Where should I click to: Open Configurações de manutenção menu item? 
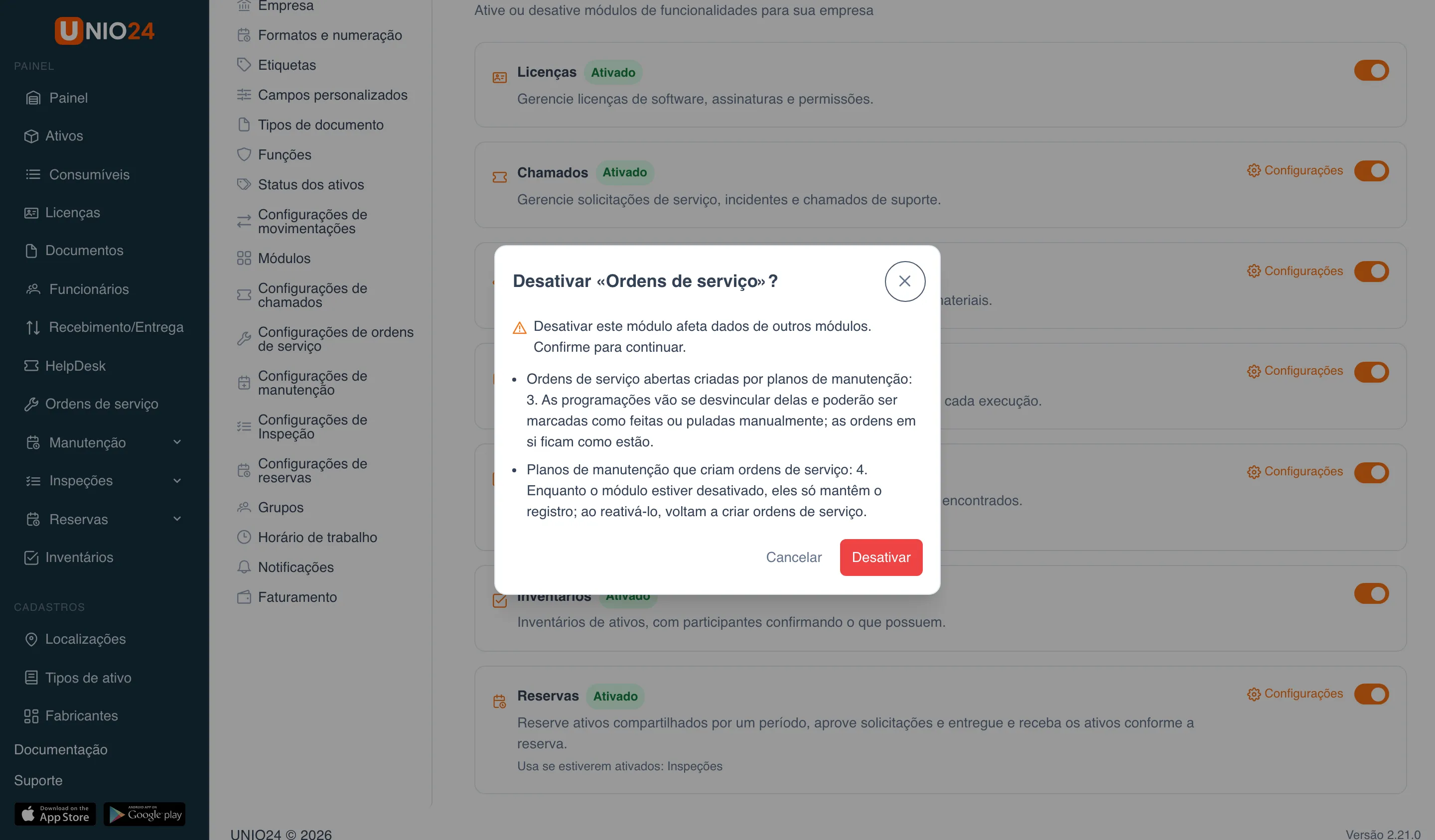click(312, 383)
